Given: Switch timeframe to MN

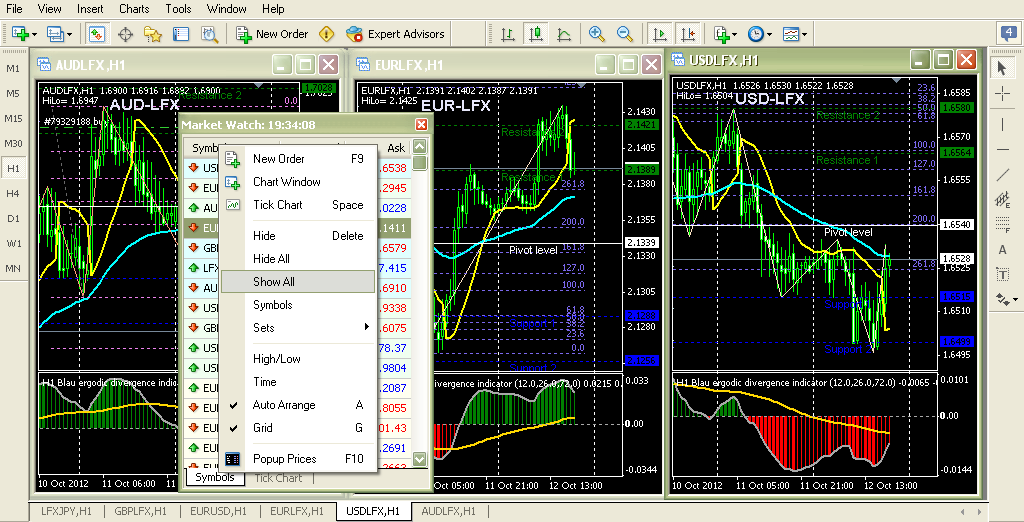Looking at the screenshot, I should 13,268.
